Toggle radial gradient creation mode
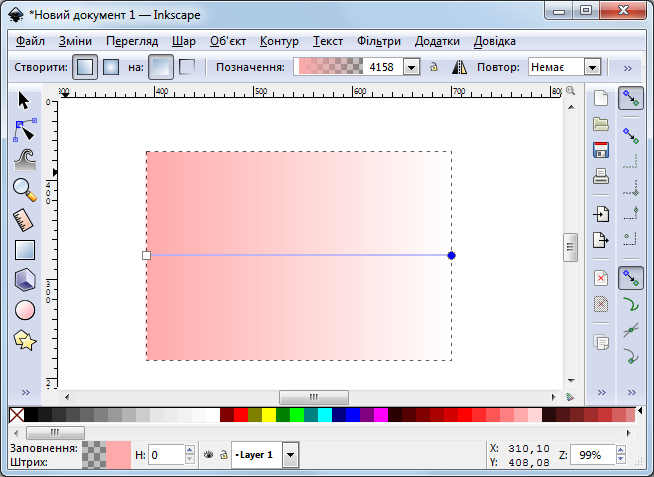This screenshot has height=477, width=654. [x=111, y=67]
